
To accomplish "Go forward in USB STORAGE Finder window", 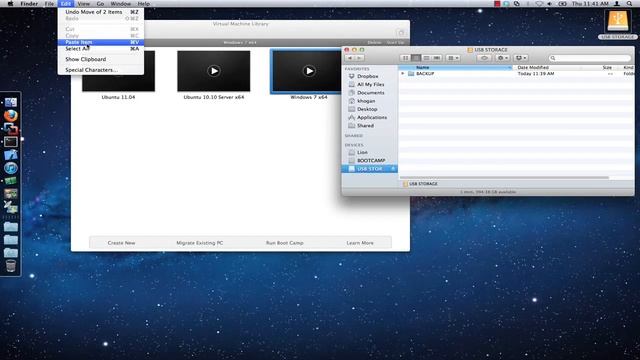I will [359, 58].
